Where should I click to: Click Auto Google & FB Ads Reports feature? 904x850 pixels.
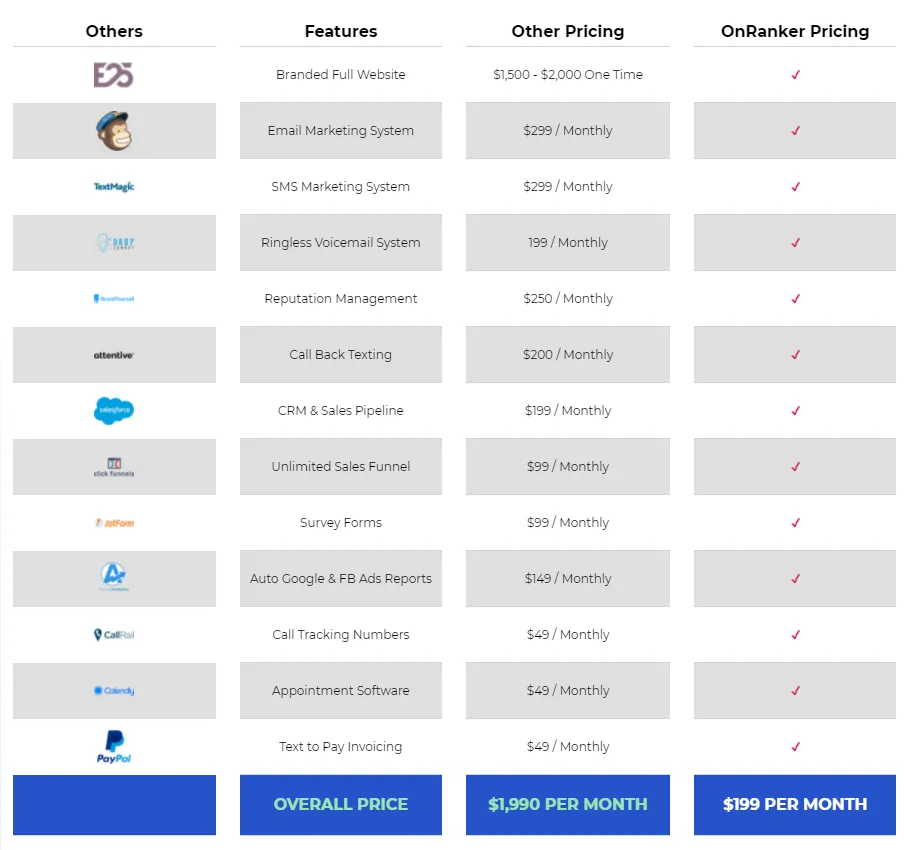point(341,578)
